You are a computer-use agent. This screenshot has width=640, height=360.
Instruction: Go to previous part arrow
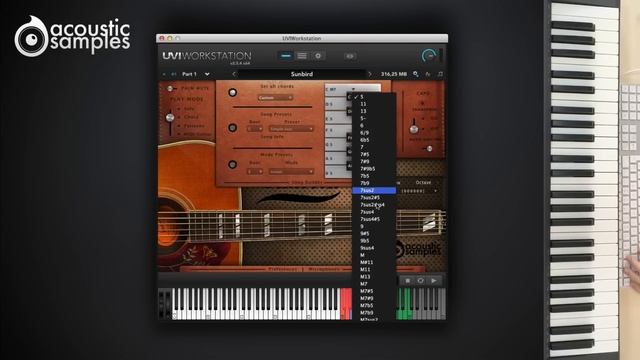coord(164,74)
